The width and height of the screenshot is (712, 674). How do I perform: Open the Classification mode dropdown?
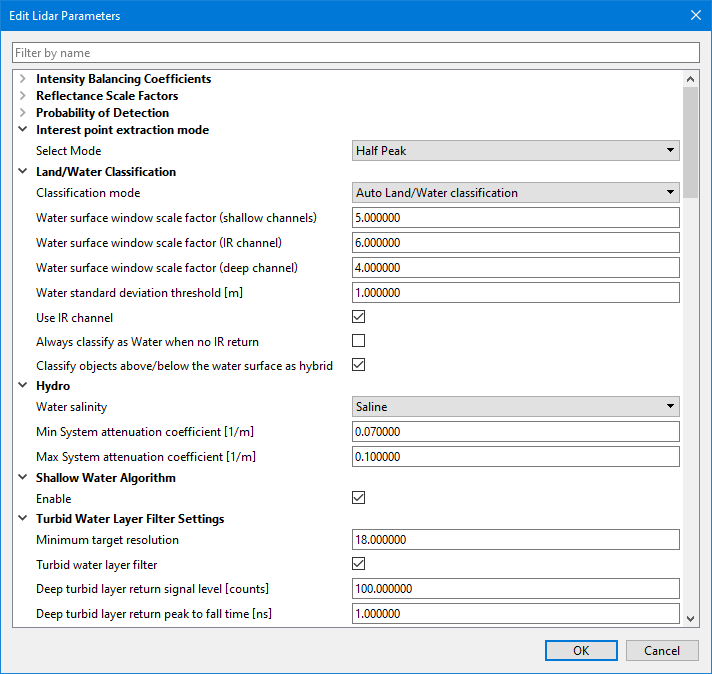515,193
